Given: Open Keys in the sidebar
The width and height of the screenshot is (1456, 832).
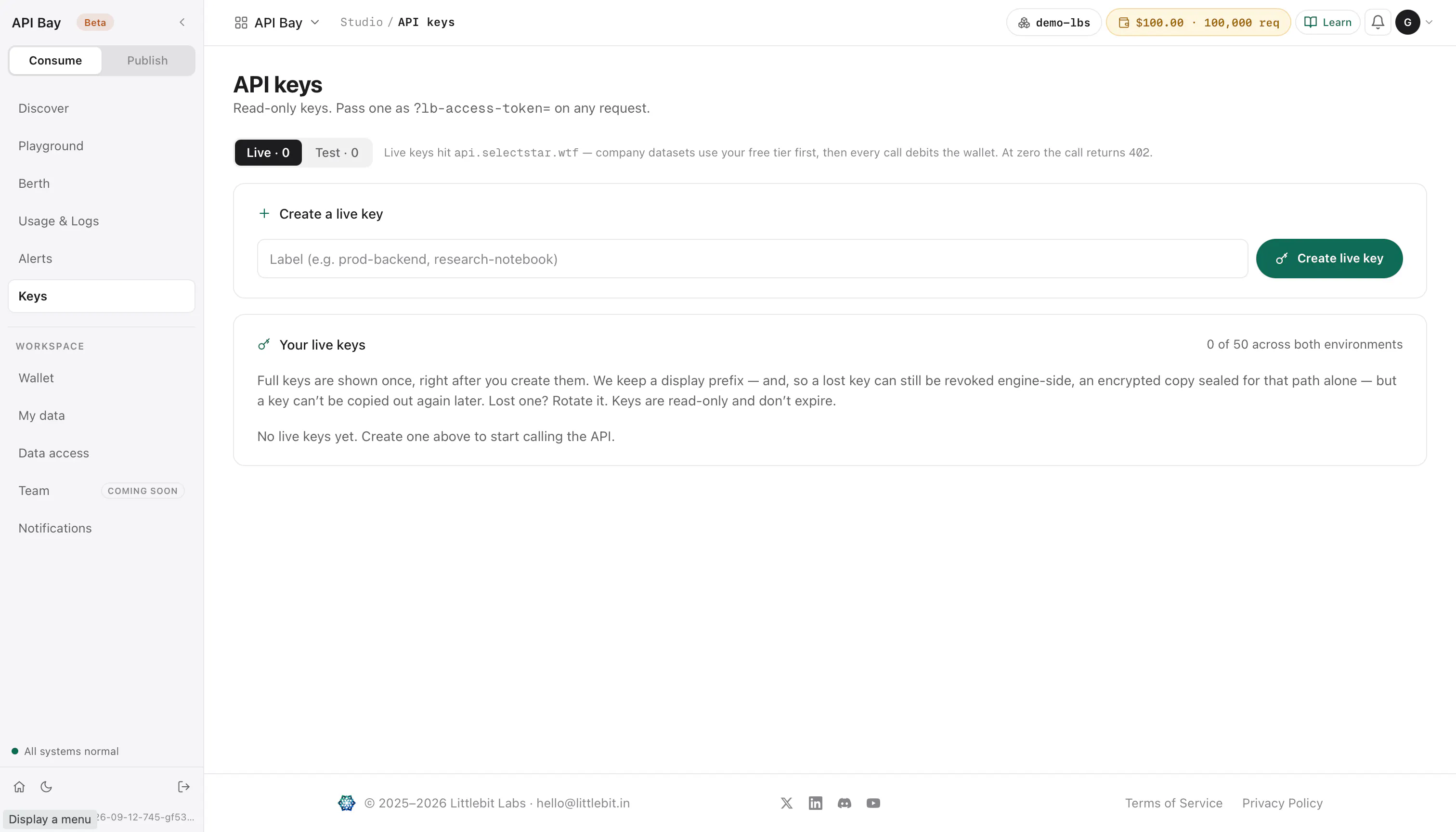Looking at the screenshot, I should (102, 296).
